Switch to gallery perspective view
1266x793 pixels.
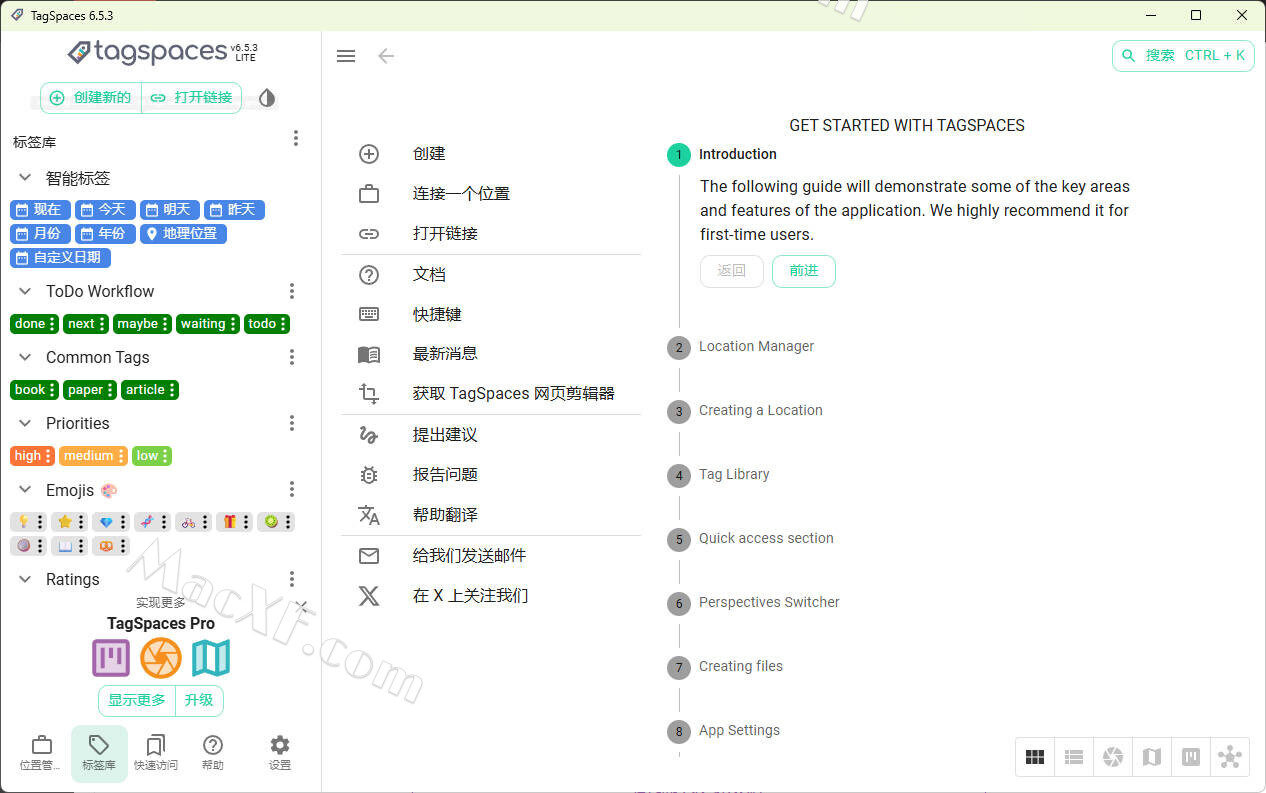point(1113,757)
